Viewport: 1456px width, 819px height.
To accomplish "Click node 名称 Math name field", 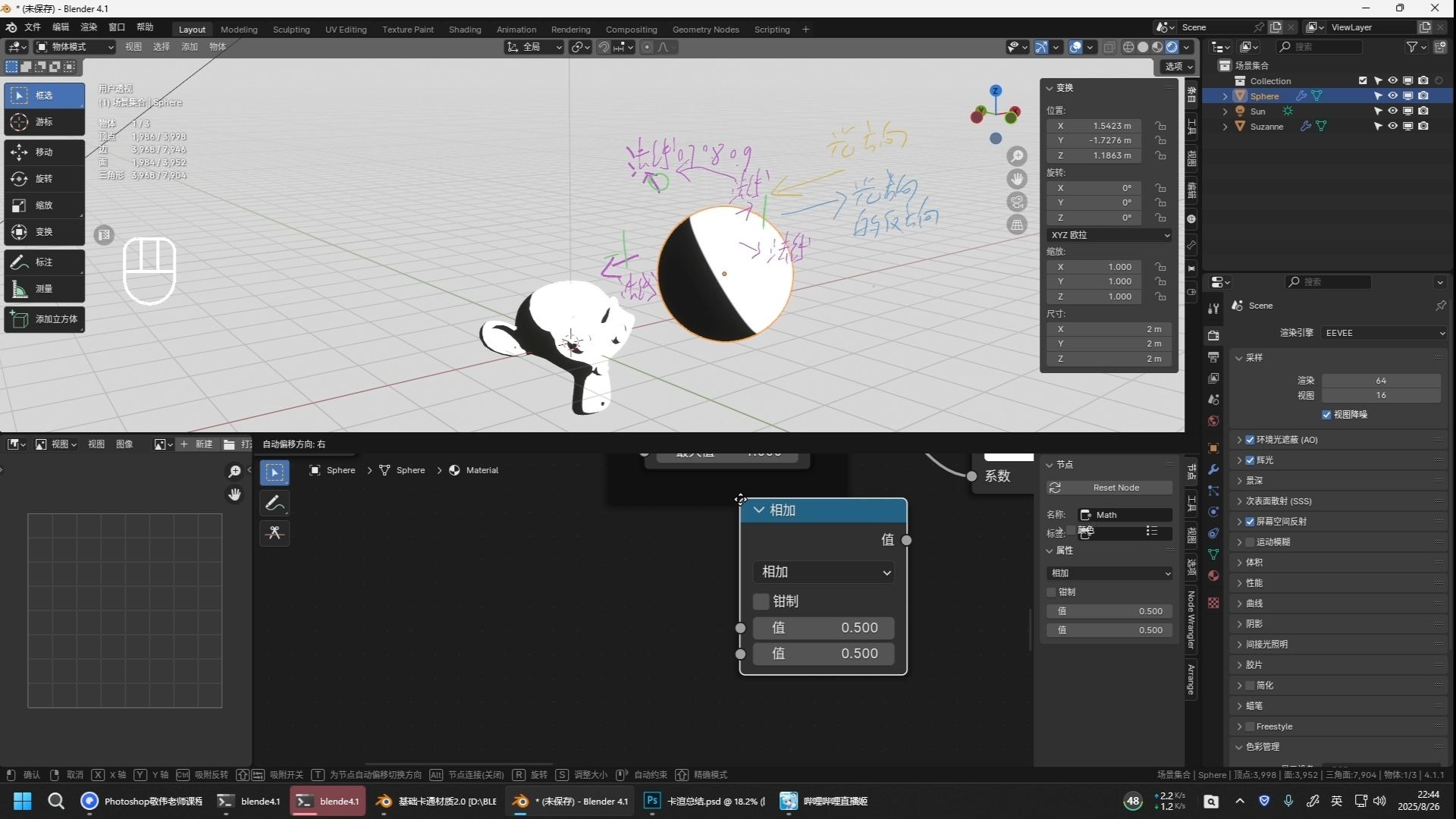I will (x=1125, y=515).
